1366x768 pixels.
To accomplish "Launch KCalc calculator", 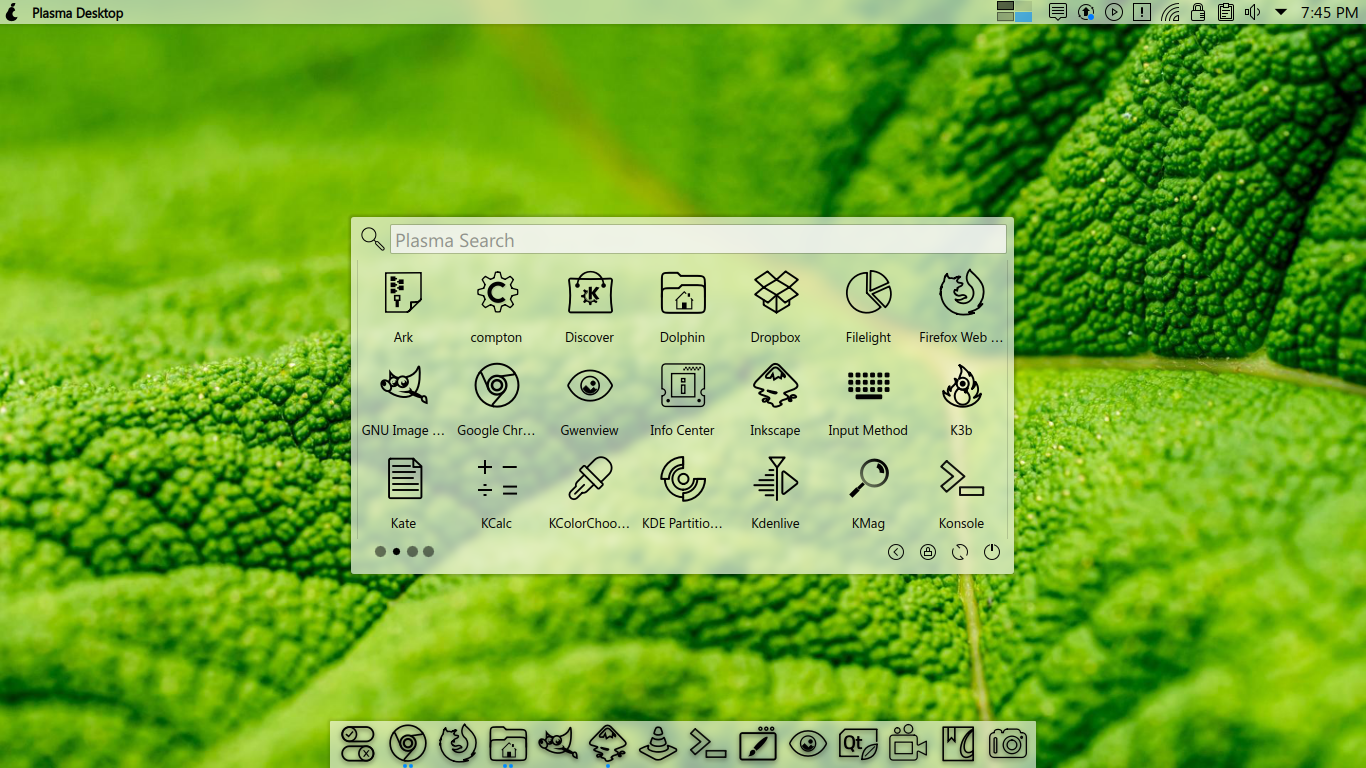I will coord(496,493).
